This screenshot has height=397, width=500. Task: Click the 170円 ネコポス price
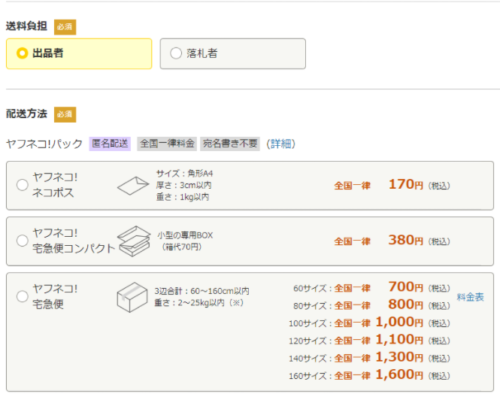[x=406, y=185]
